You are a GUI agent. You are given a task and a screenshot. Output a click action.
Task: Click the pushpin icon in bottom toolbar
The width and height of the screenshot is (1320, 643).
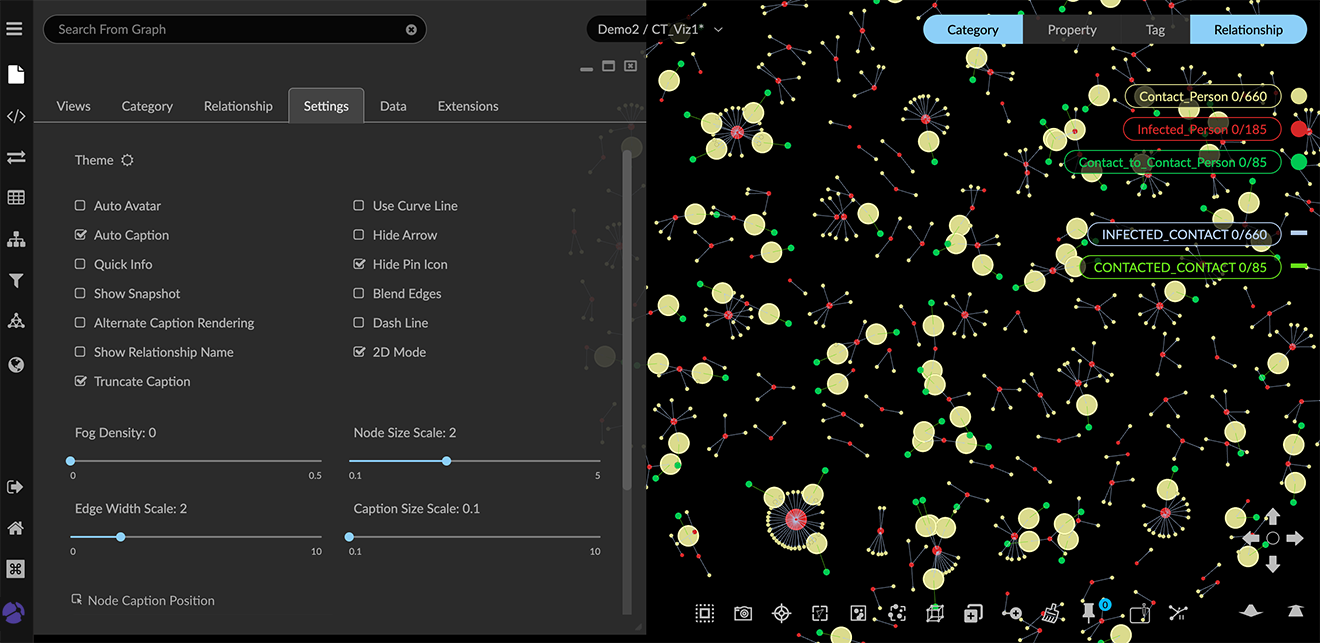coord(1089,612)
